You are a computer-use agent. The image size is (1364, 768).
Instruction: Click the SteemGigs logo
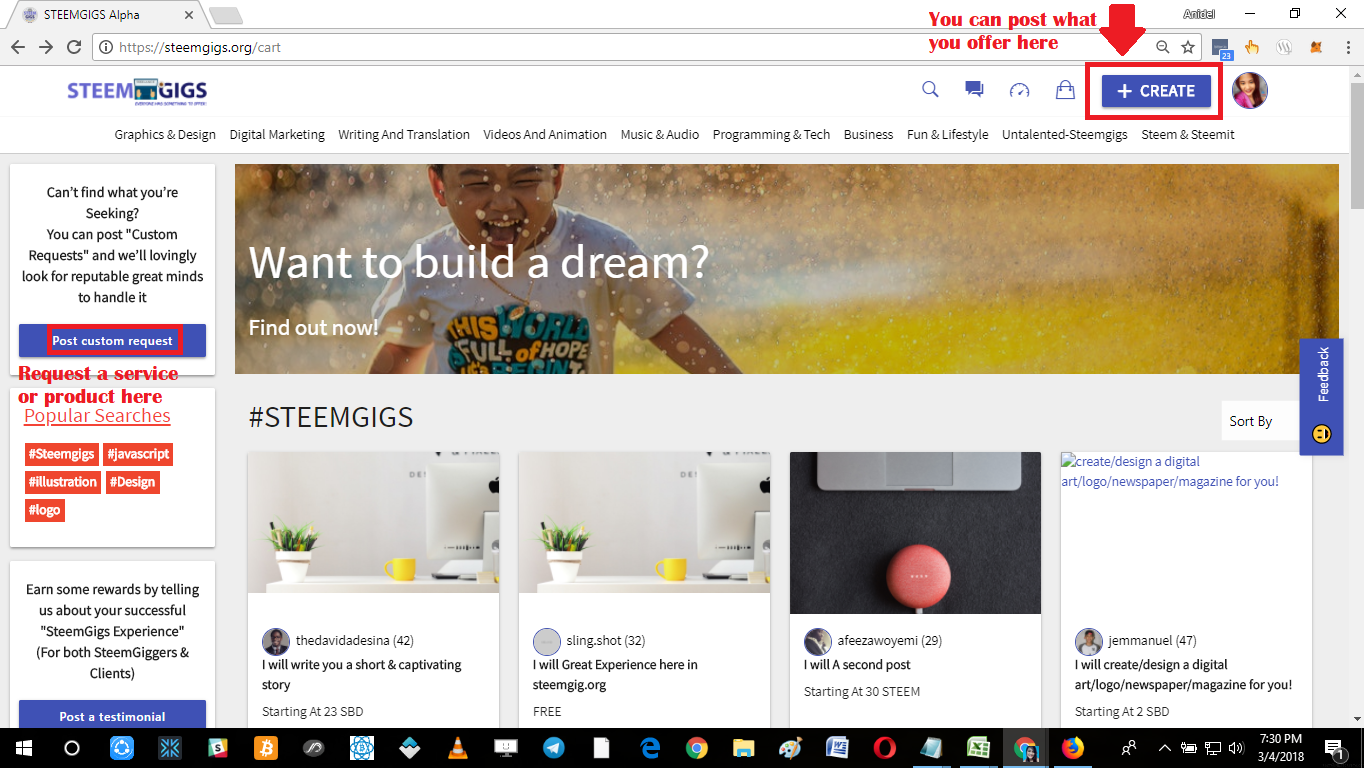point(137,91)
